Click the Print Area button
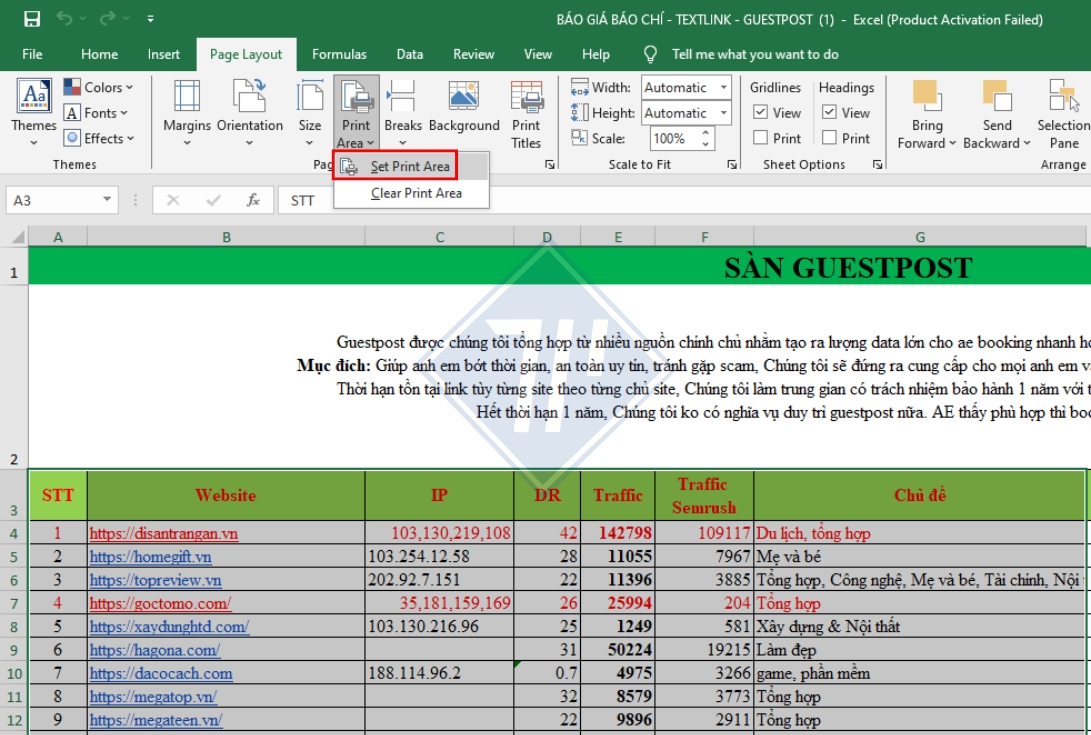This screenshot has width=1091, height=735. click(x=356, y=113)
